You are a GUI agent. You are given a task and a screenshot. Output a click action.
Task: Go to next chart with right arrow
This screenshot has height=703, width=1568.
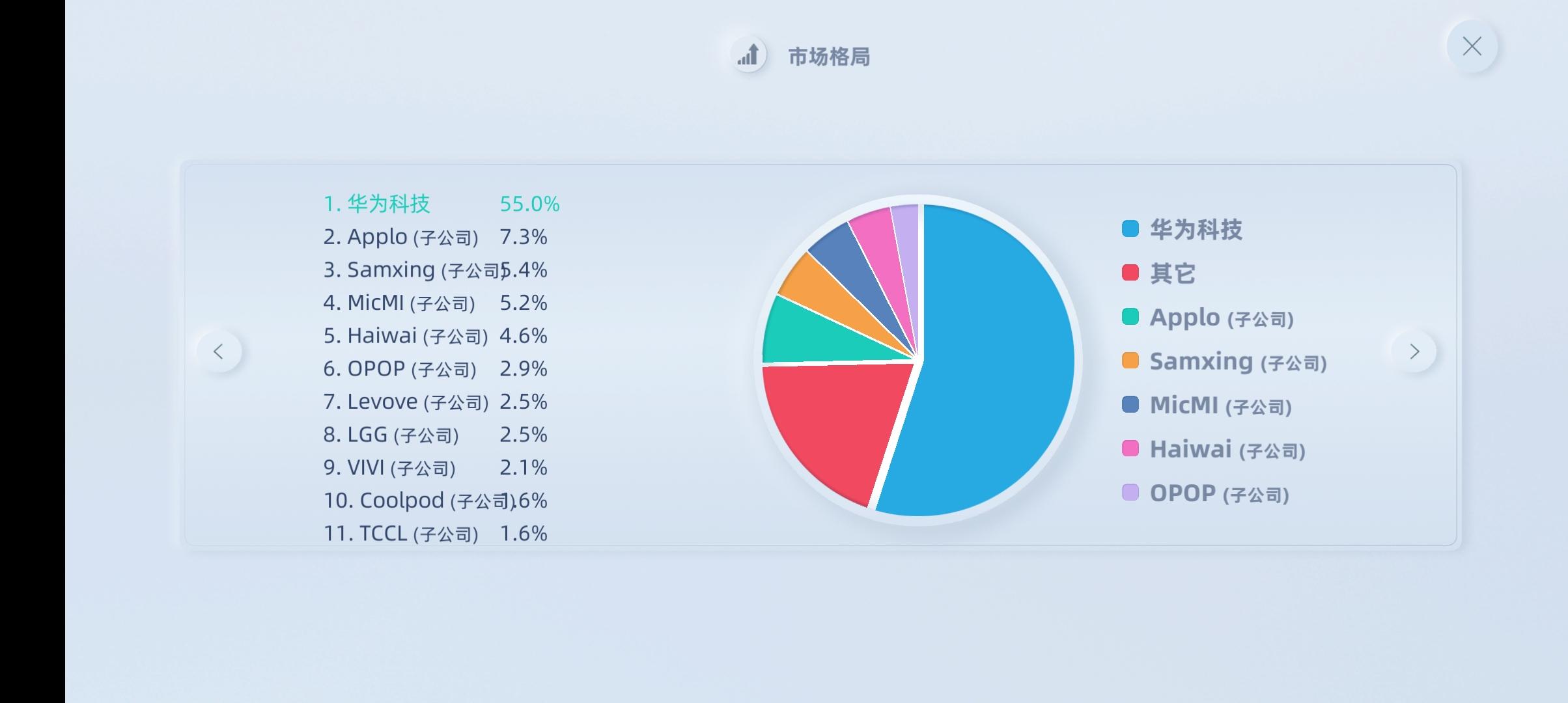click(x=1414, y=351)
